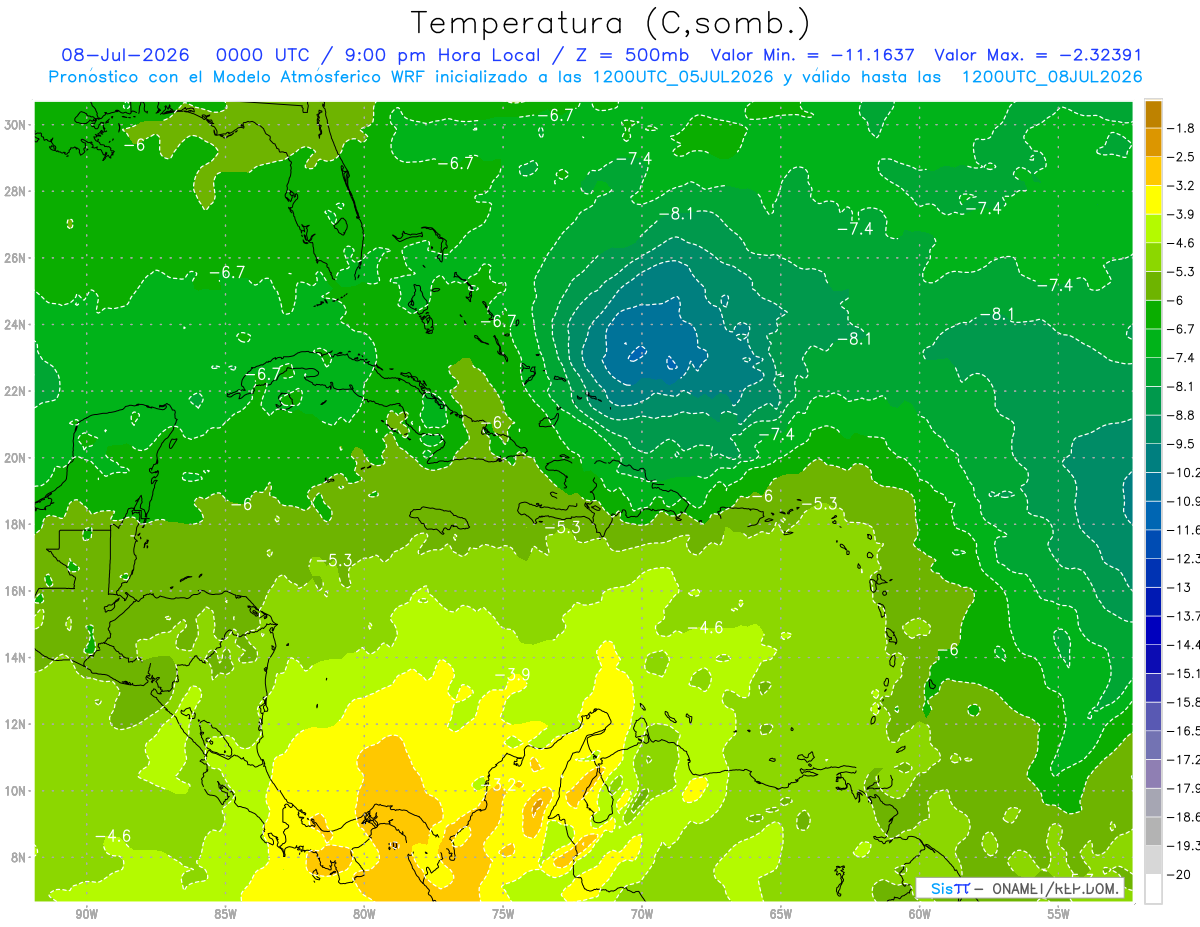Click the "Pronóstico con el Modelo Atmósferico WRF" line
Viewport: 1200px width, 927px height.
(596, 77)
